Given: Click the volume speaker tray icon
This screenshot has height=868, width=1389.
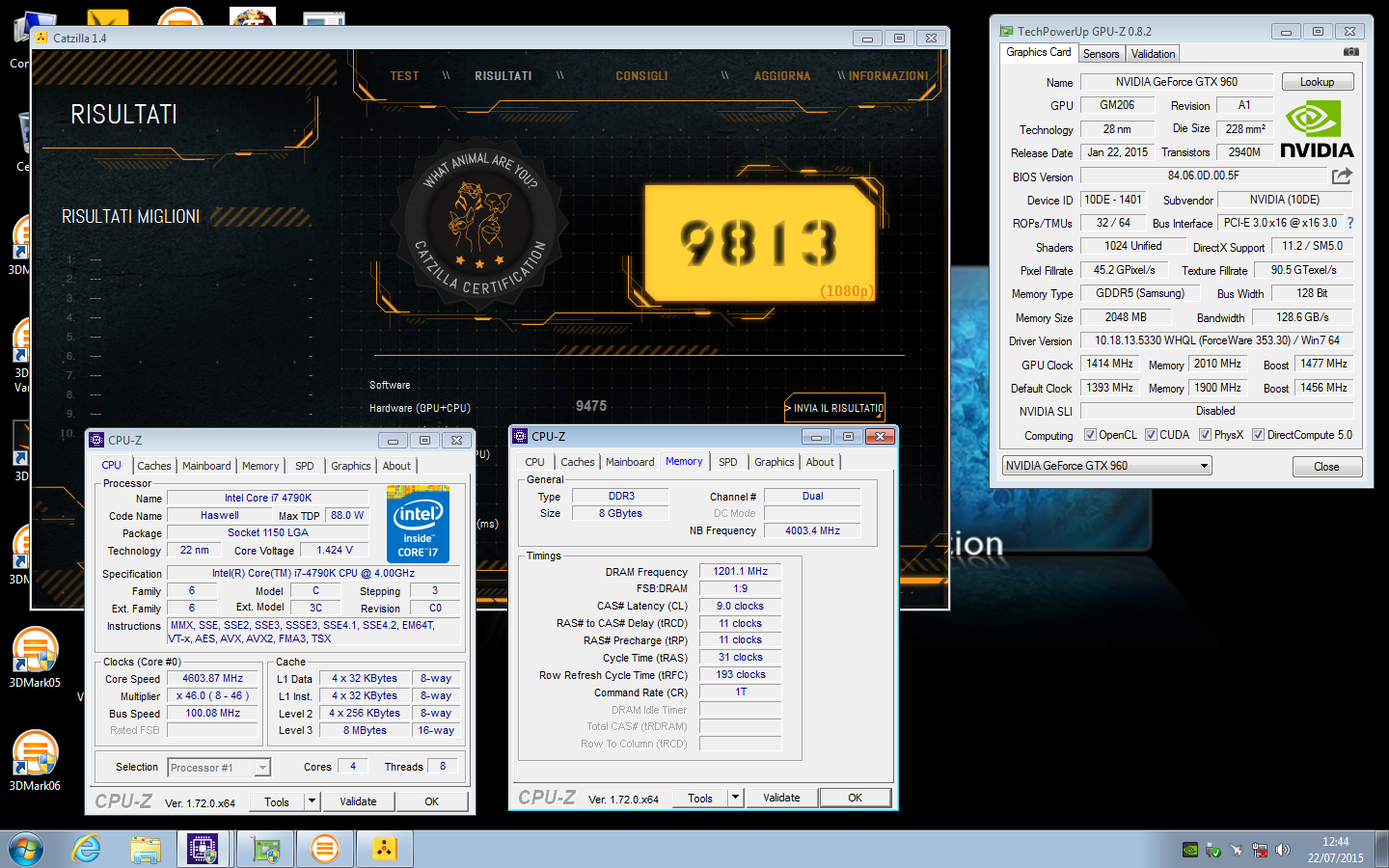Looking at the screenshot, I should point(1283,850).
